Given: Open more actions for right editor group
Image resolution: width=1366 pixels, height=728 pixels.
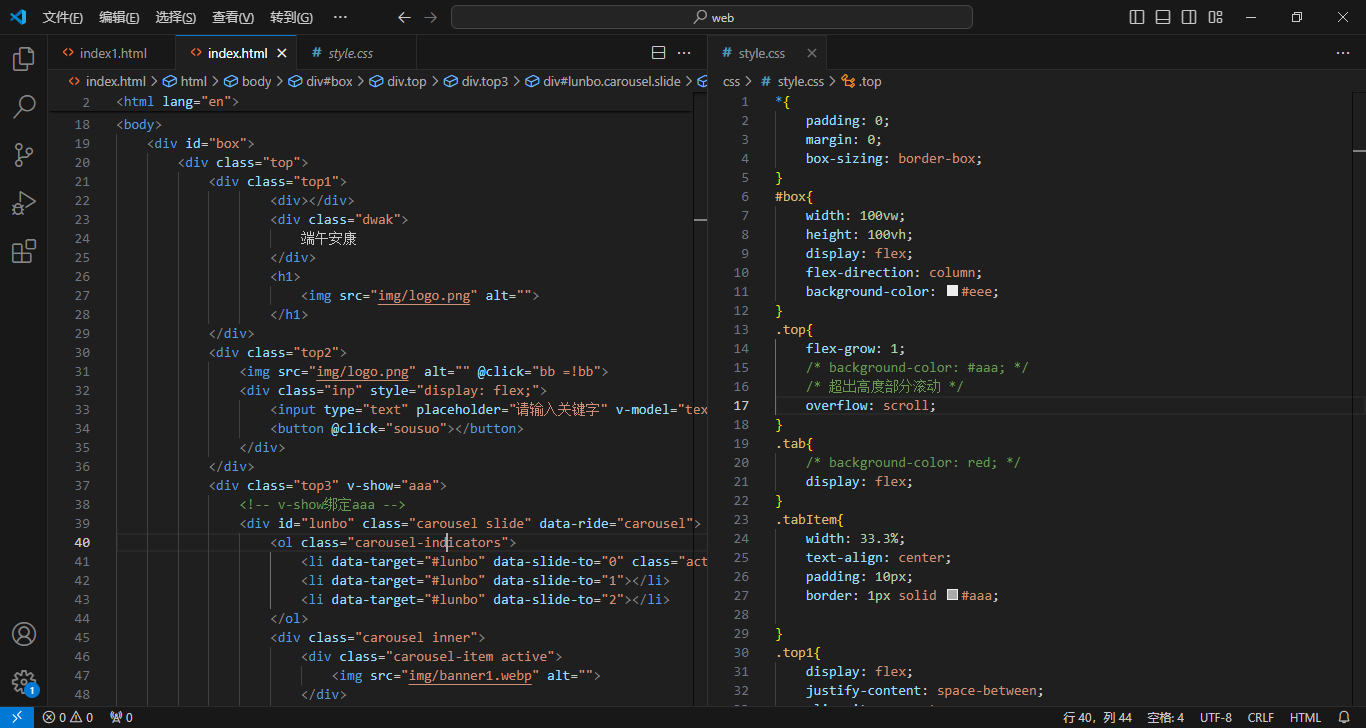Looking at the screenshot, I should pos(1343,53).
